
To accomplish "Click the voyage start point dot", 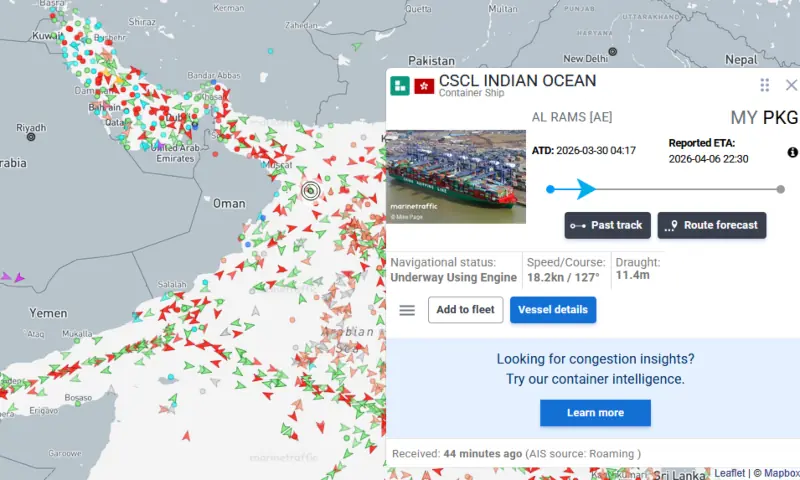I will tap(550, 189).
